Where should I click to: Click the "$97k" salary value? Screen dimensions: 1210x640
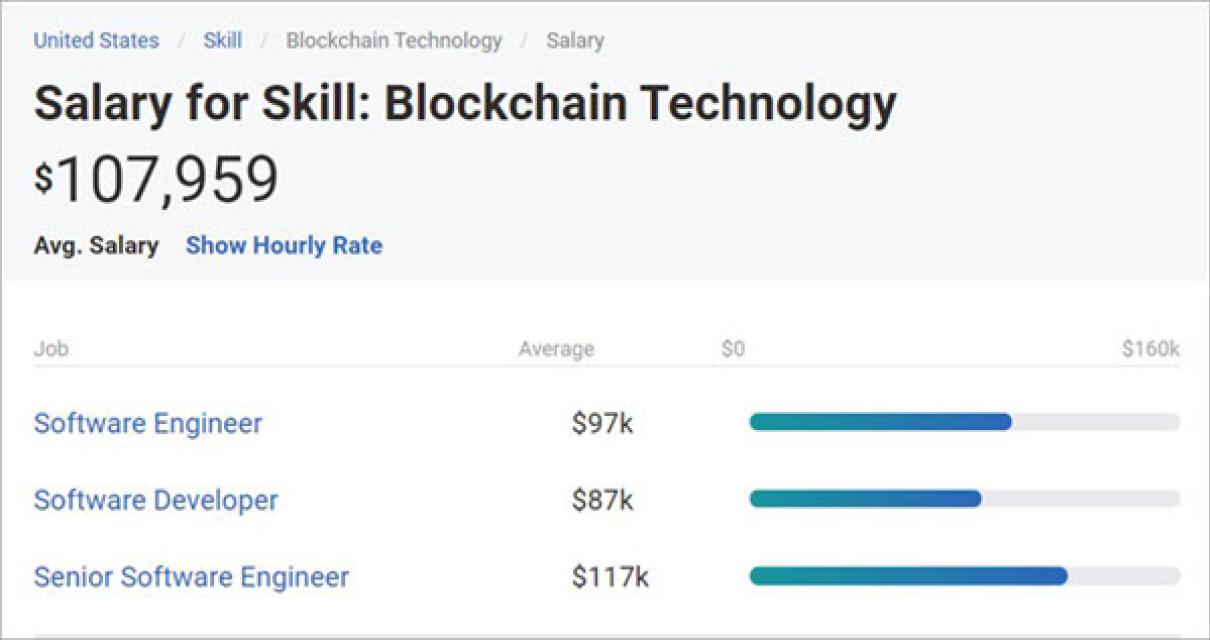pos(603,424)
